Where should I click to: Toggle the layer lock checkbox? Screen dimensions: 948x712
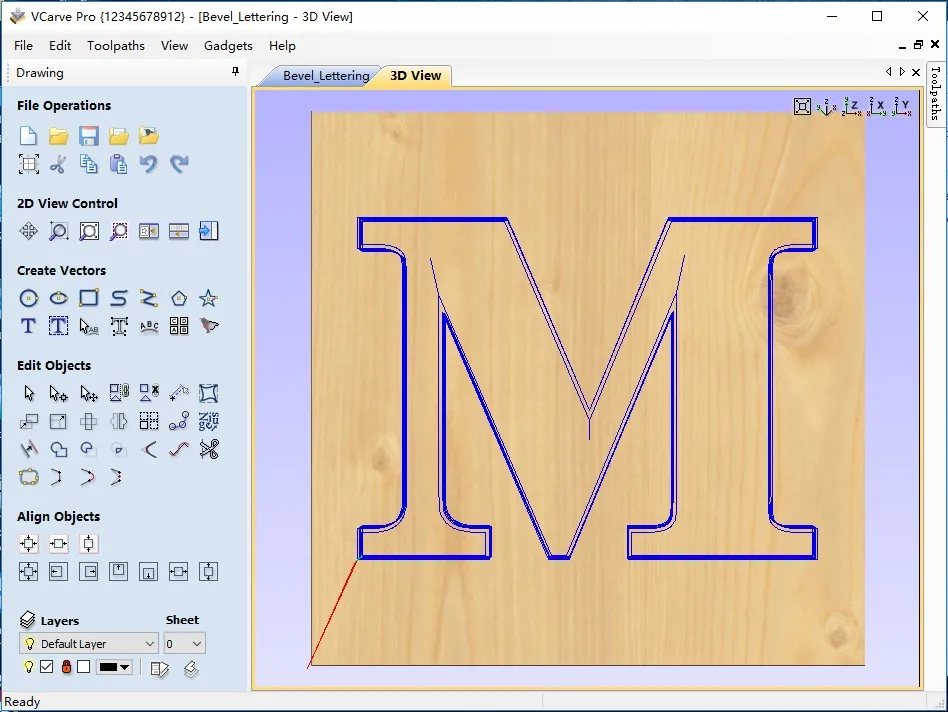click(84, 667)
